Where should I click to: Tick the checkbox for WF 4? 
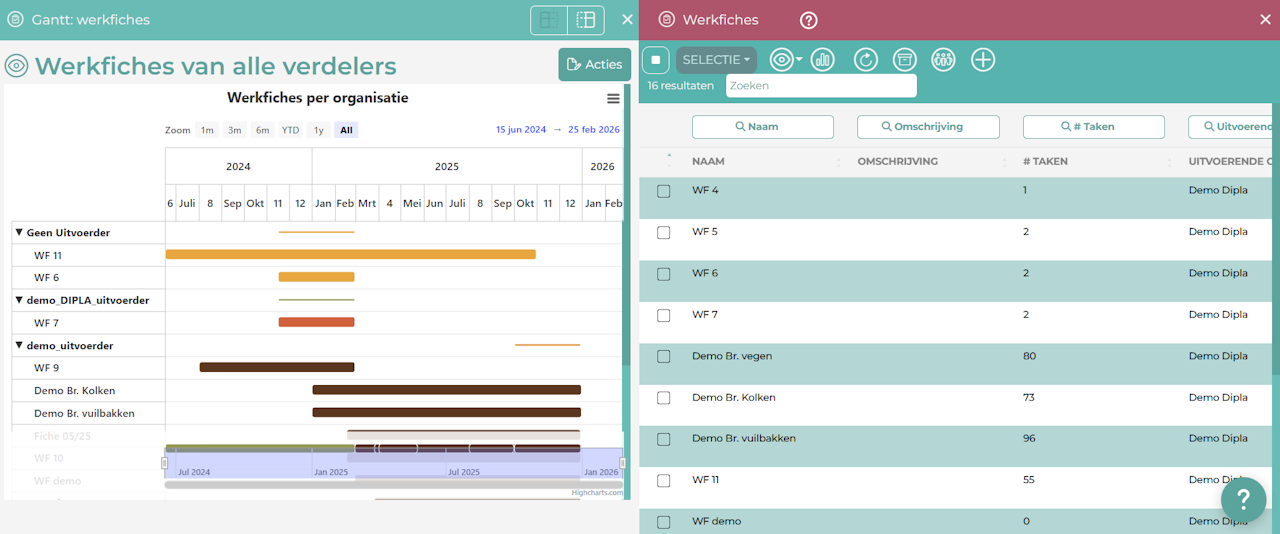(x=664, y=191)
